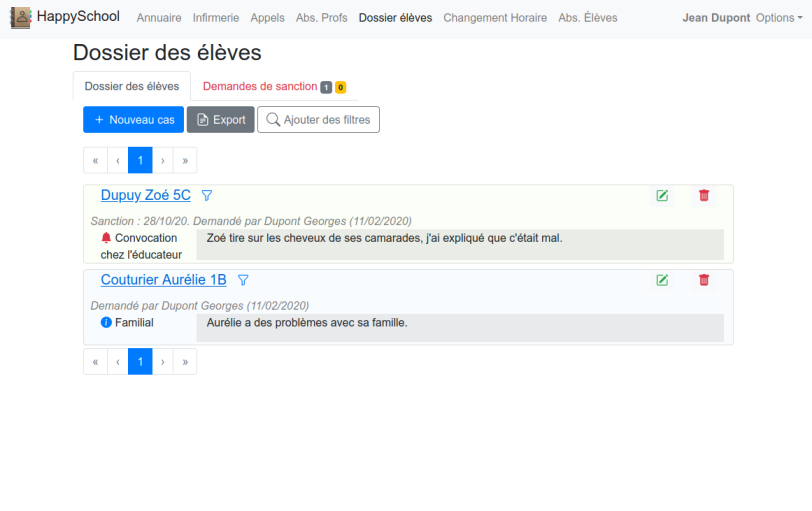The height and width of the screenshot is (511, 812).
Task: Go to last page in bottom pagination
Action: point(185,361)
